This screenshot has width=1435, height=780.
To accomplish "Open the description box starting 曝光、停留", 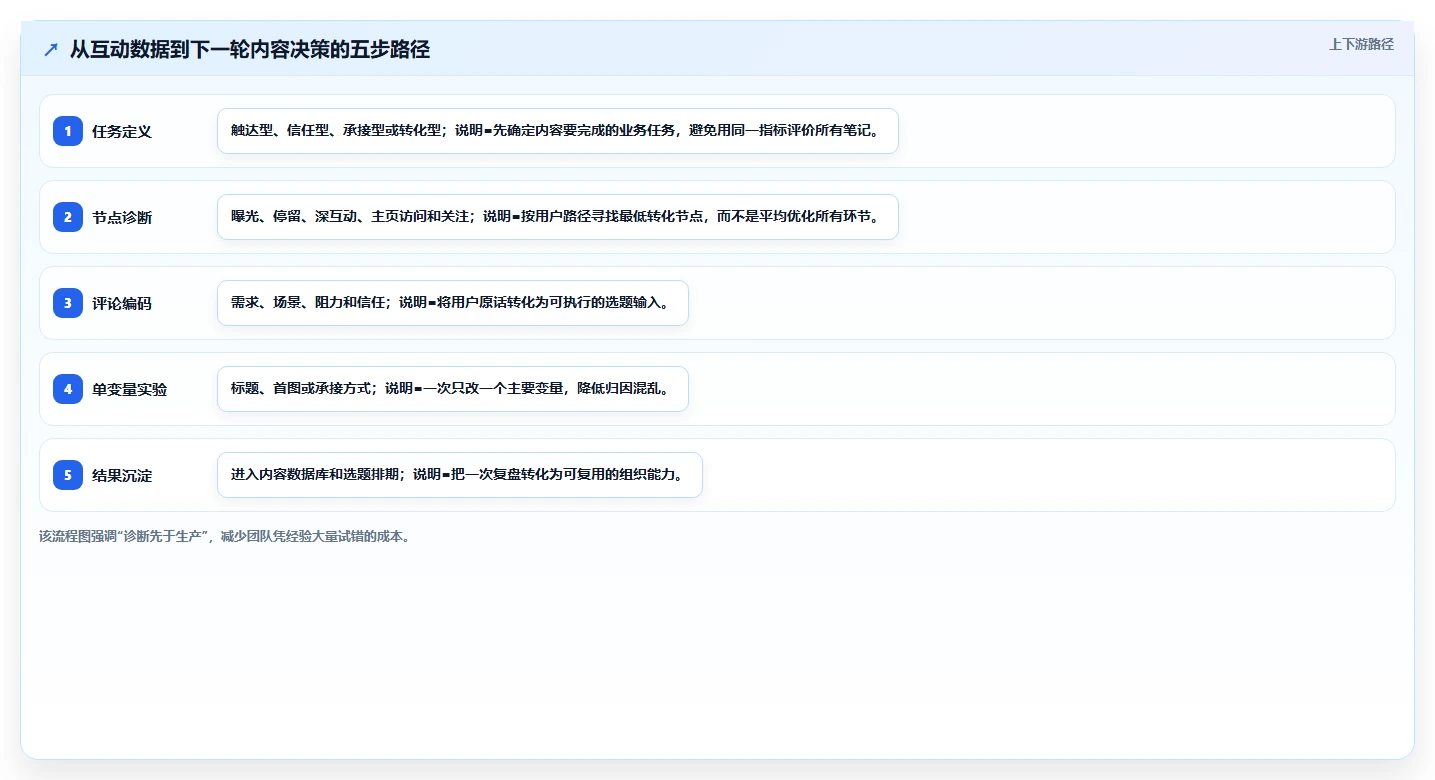I will click(558, 217).
